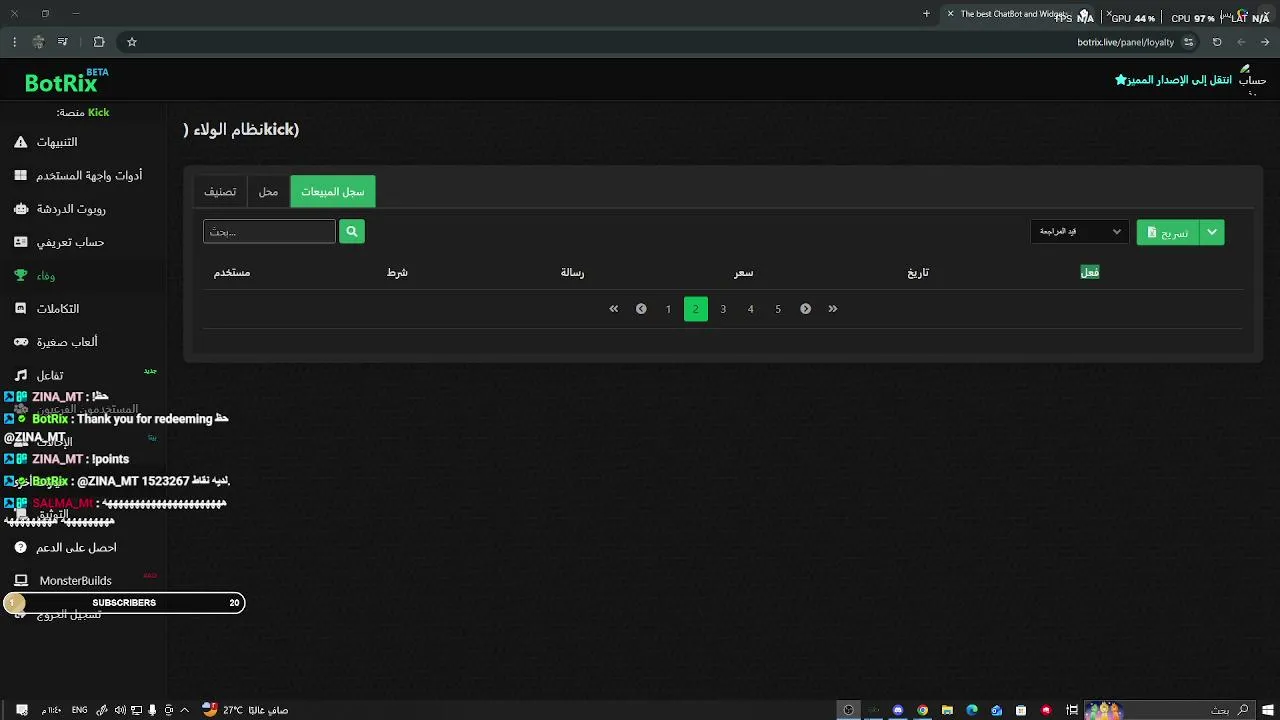Open Windows Start menu in taskbar
This screenshot has height=720, width=1280.
(1267, 710)
